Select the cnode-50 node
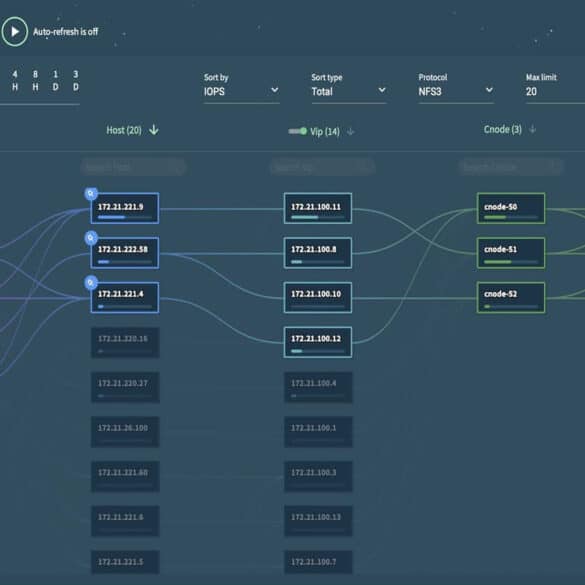This screenshot has height=585, width=585. coord(511,208)
